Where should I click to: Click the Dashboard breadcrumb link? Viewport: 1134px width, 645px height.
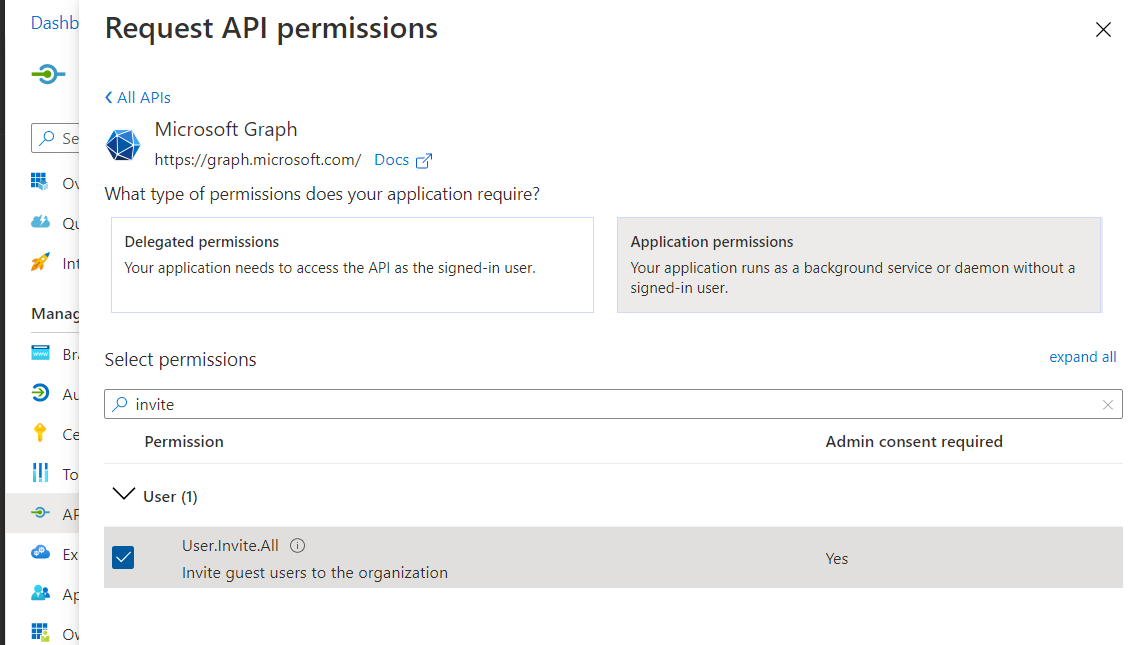point(54,23)
